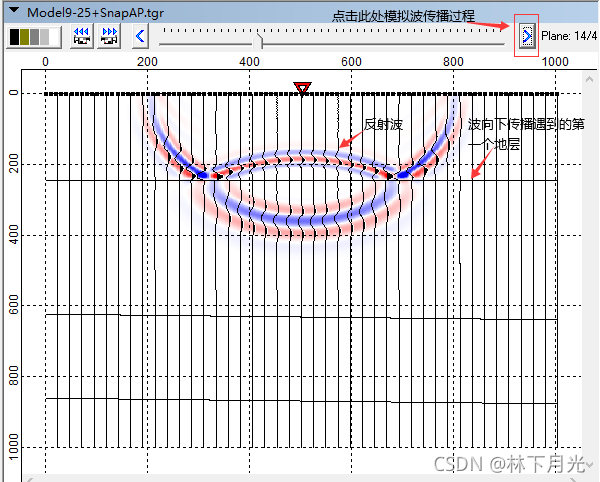Open the color palette swatch button
Viewport: 600px width, 482px height.
point(34,37)
